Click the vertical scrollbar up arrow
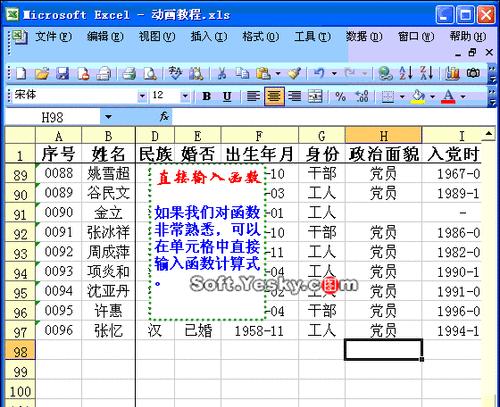Image resolution: width=500 pixels, height=407 pixels. (489, 134)
